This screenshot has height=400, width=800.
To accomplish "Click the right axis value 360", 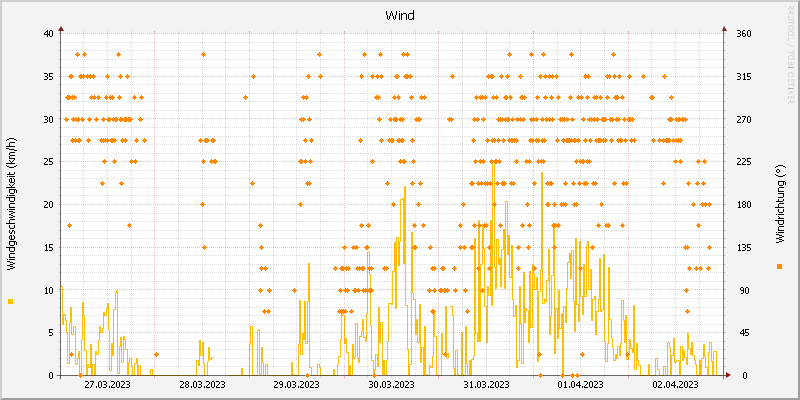I will click(x=745, y=34).
